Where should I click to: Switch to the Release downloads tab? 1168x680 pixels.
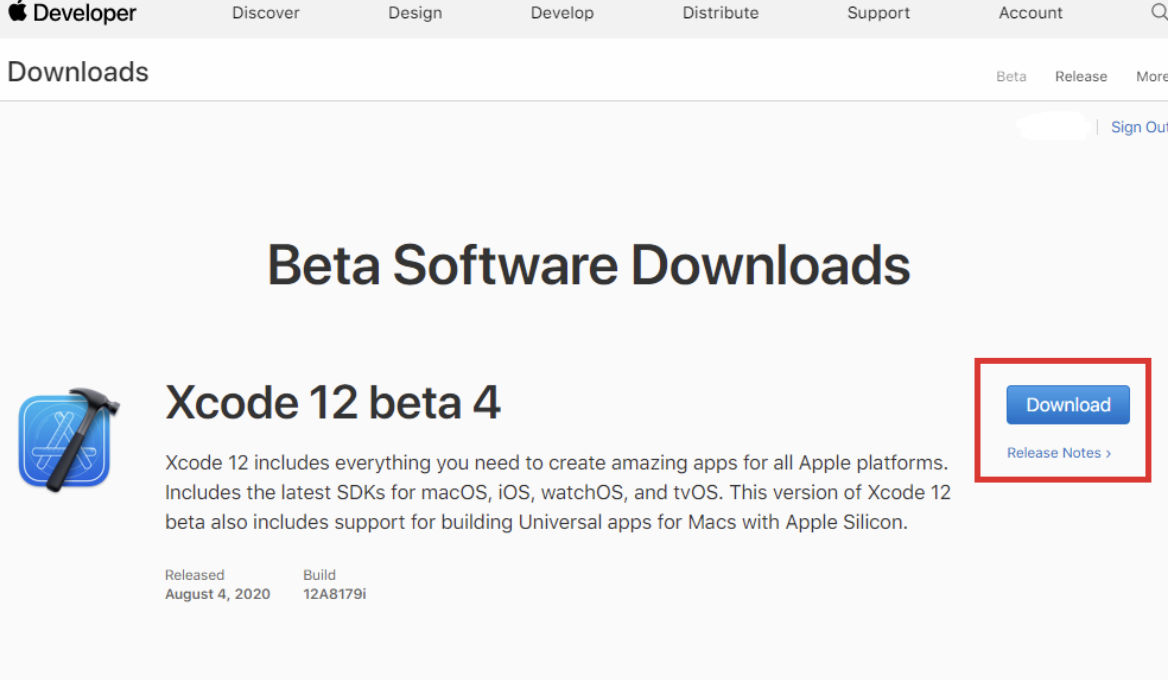[x=1081, y=76]
